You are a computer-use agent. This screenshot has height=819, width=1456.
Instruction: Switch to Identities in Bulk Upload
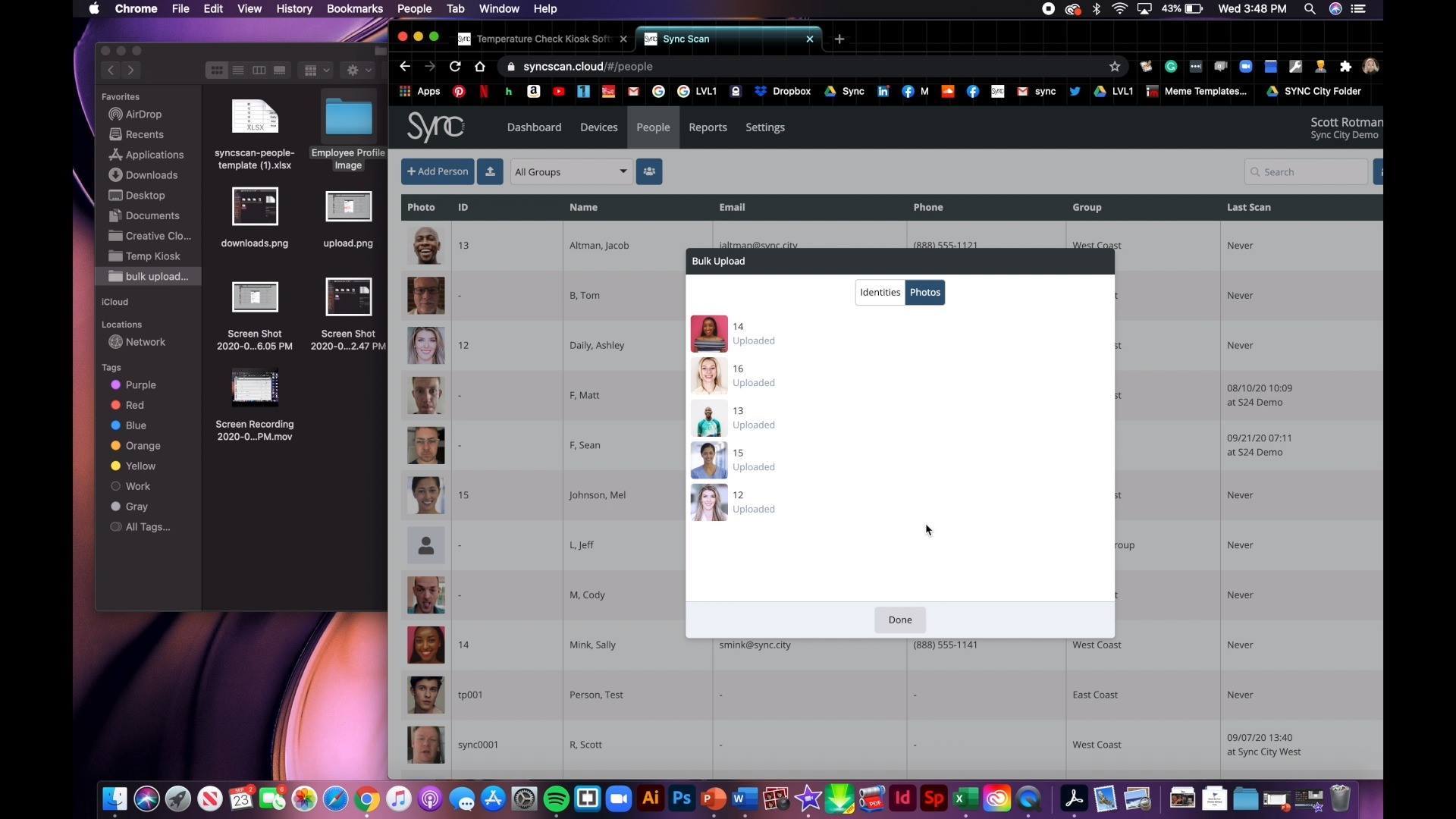[x=880, y=292]
